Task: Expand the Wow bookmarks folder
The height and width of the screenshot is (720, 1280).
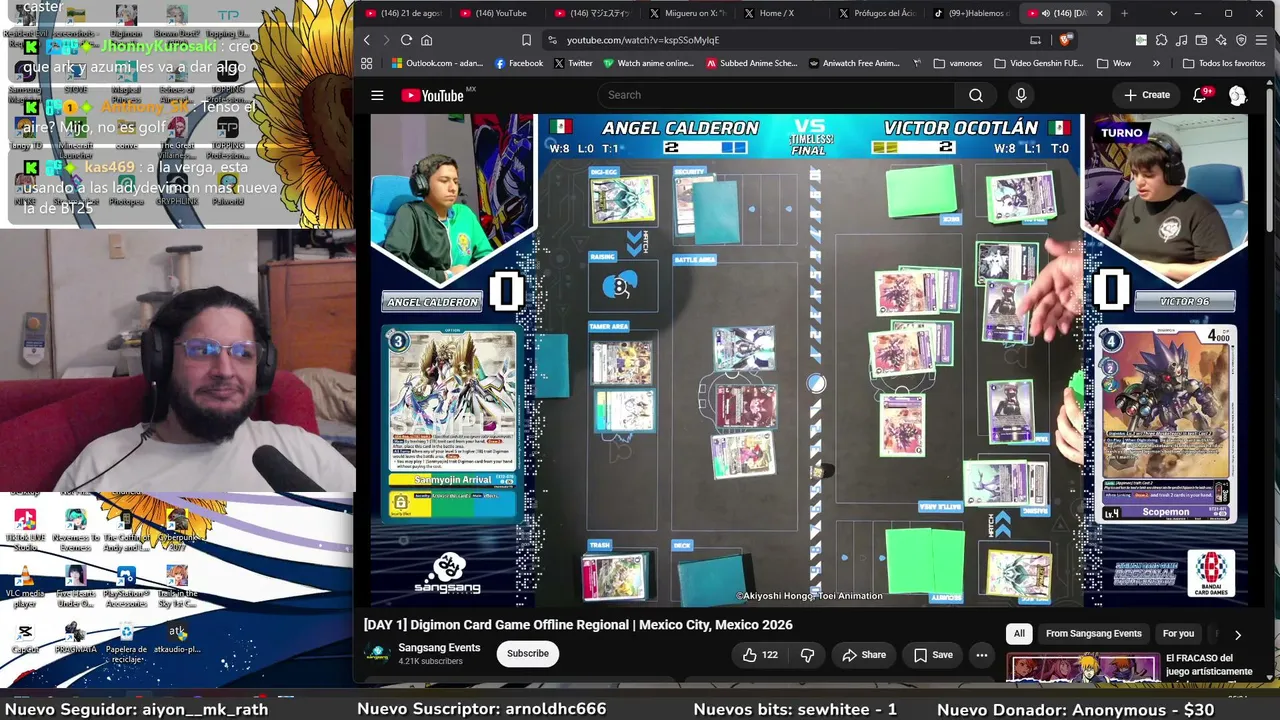Action: click(1114, 63)
